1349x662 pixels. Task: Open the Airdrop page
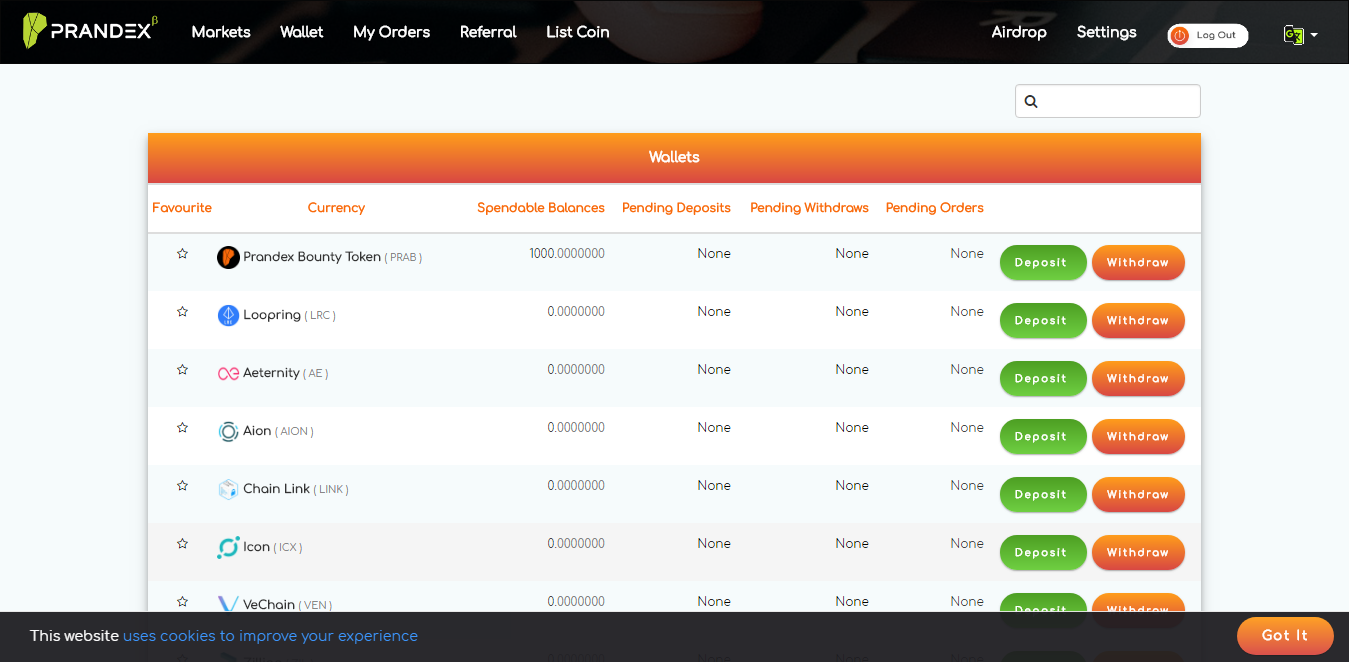1019,32
